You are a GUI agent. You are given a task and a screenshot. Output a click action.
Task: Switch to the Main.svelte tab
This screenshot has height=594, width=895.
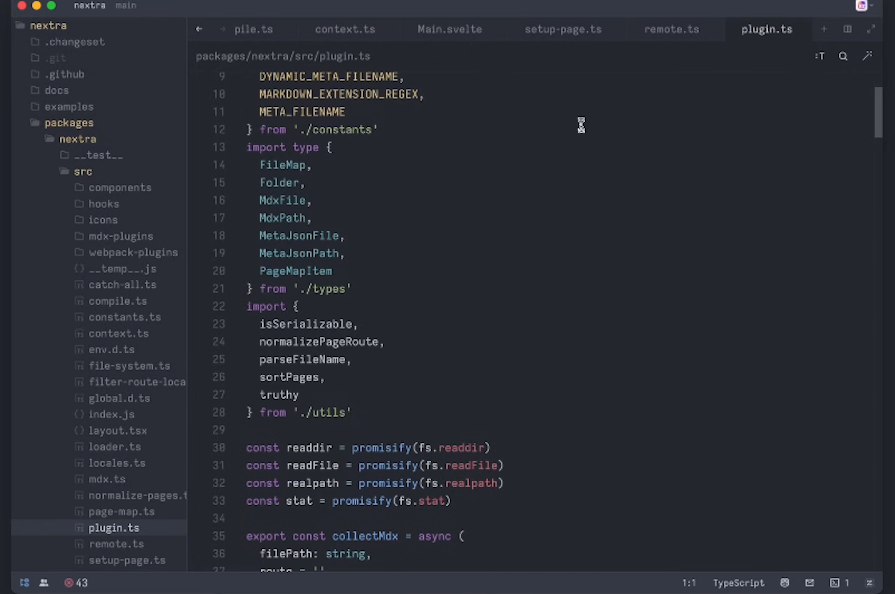(x=450, y=29)
